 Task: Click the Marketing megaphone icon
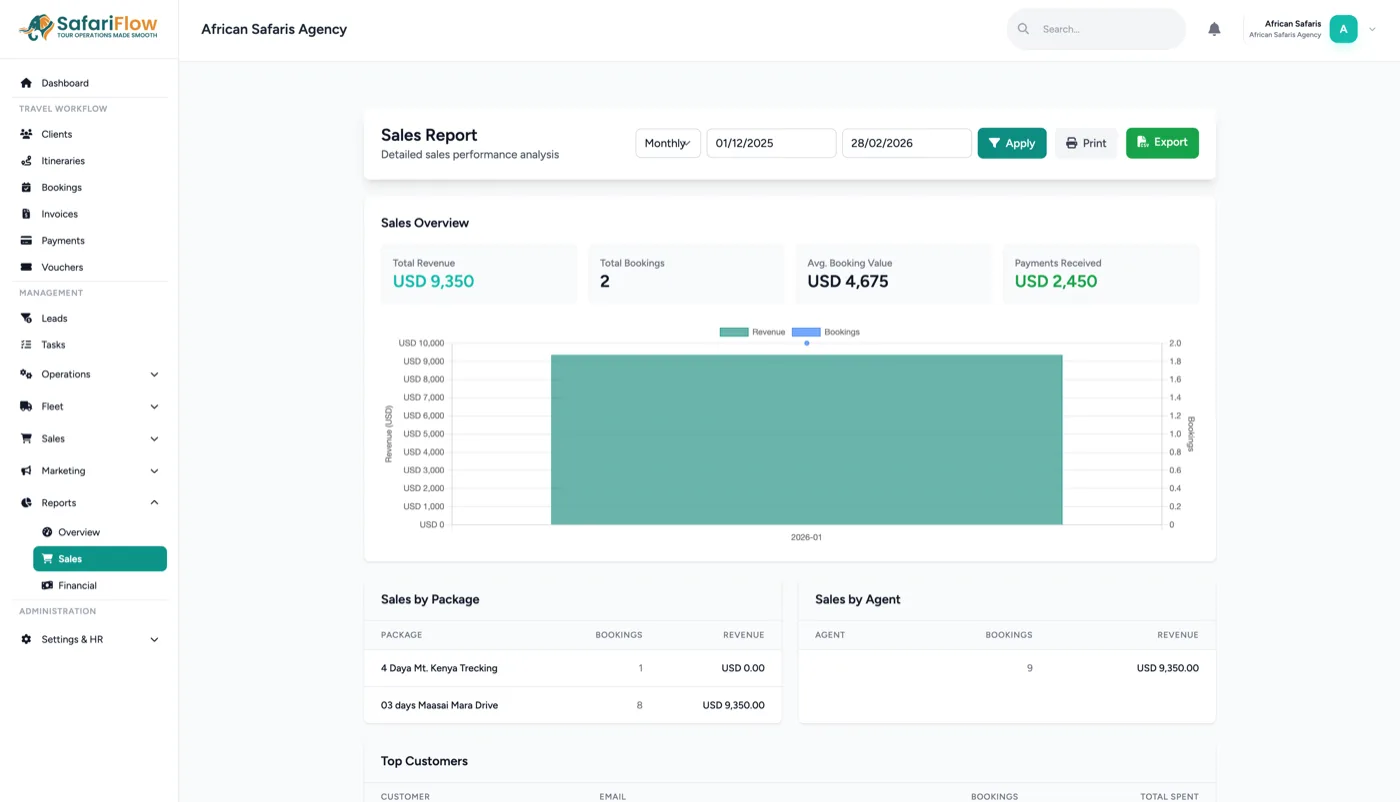pyautogui.click(x=26, y=471)
